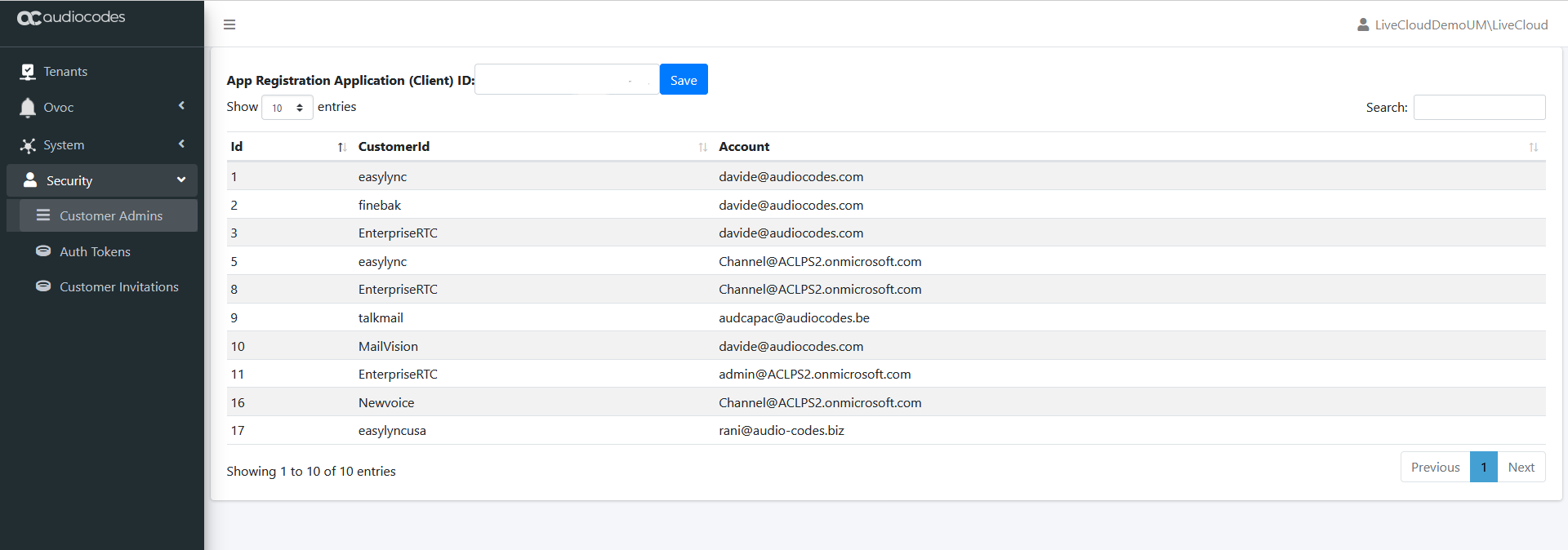Click the Tenants icon in sidebar

28,72
